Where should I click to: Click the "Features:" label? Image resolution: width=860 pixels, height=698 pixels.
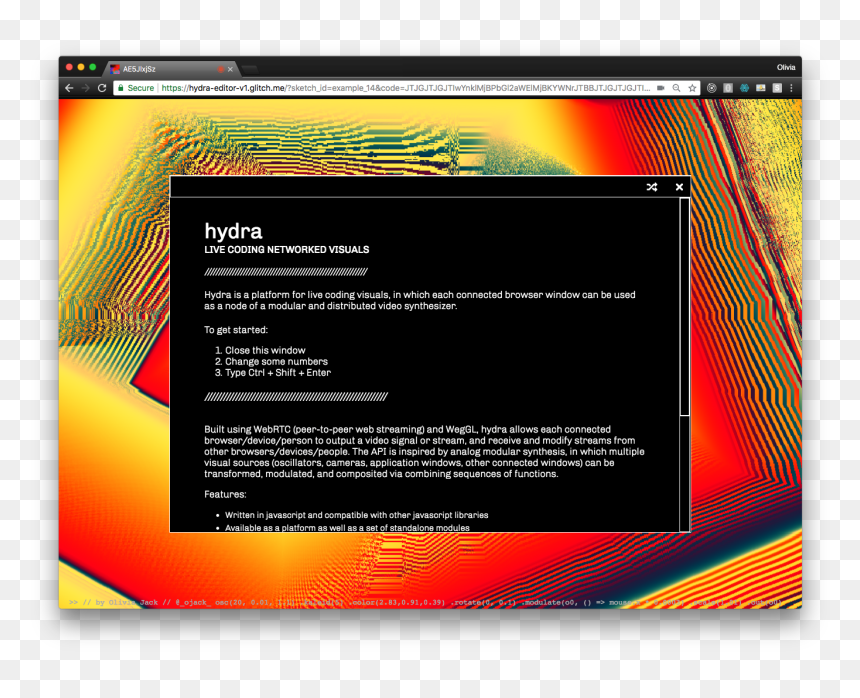coord(225,494)
